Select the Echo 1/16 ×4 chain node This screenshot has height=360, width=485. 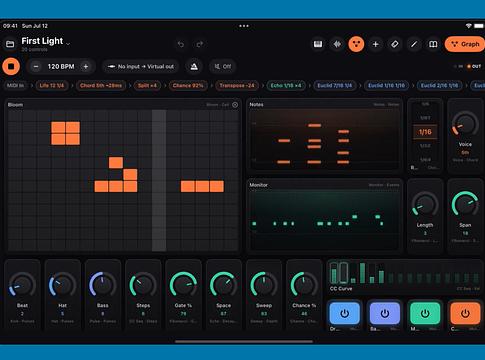click(286, 86)
